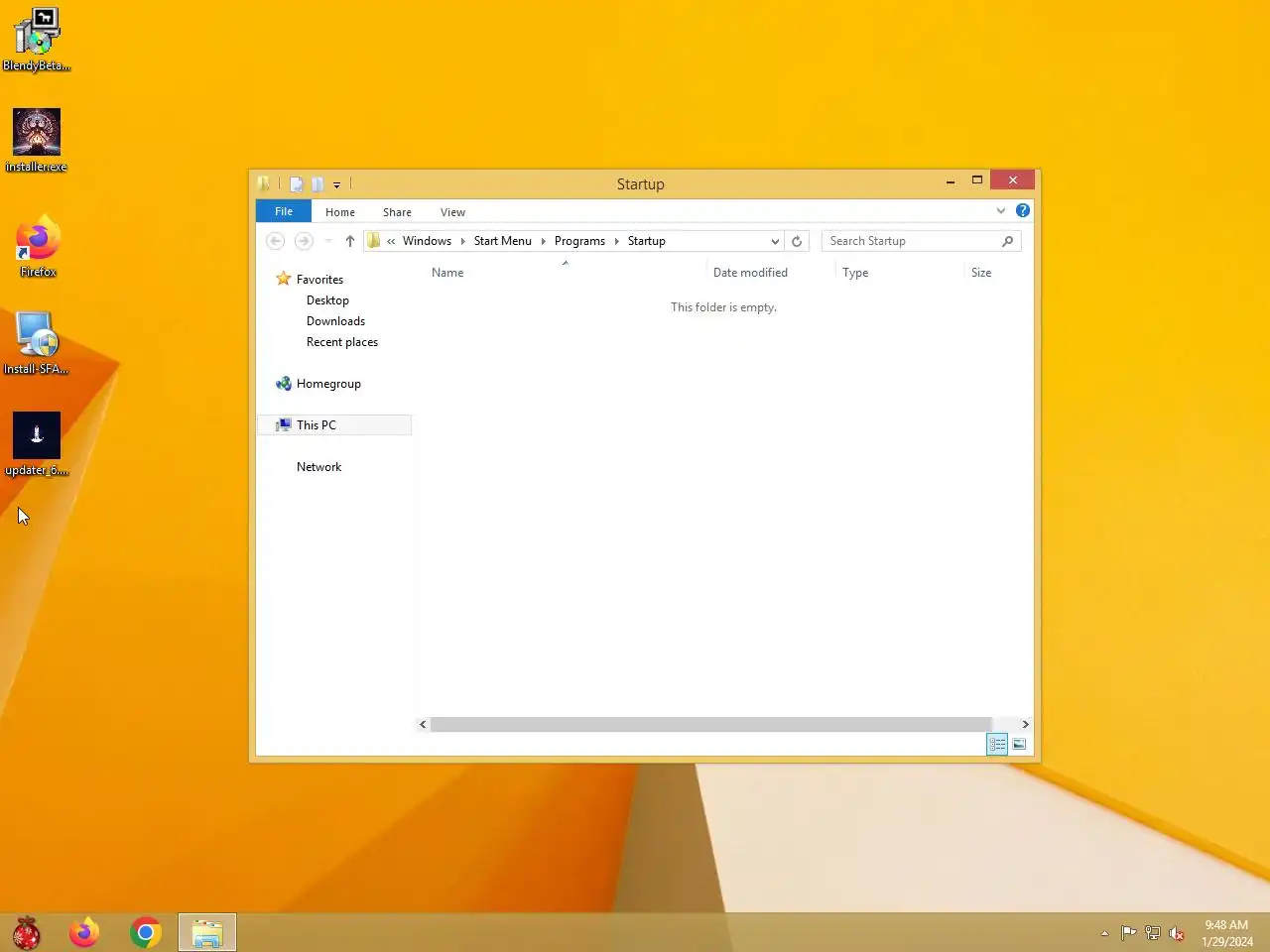The width and height of the screenshot is (1270, 952).
Task: Open the File tab
Action: 284,211
